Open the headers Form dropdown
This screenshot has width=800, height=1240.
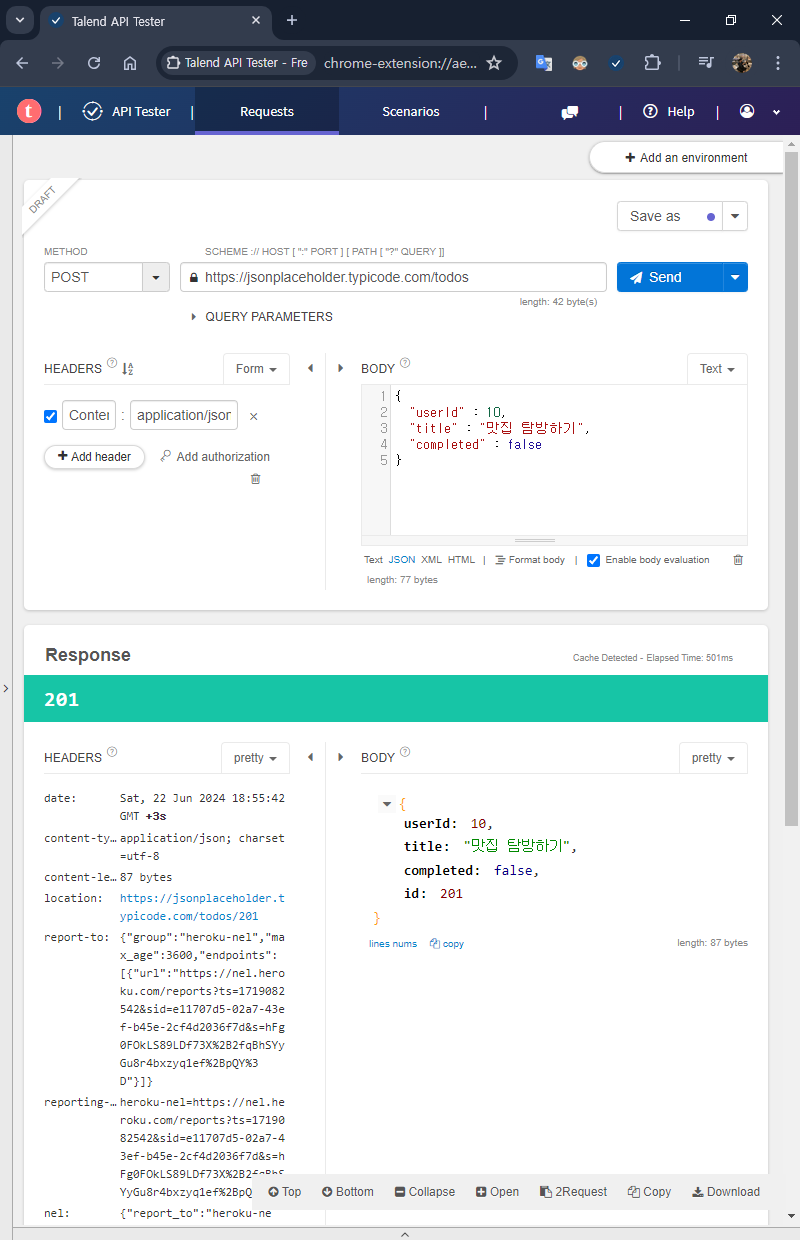(256, 369)
